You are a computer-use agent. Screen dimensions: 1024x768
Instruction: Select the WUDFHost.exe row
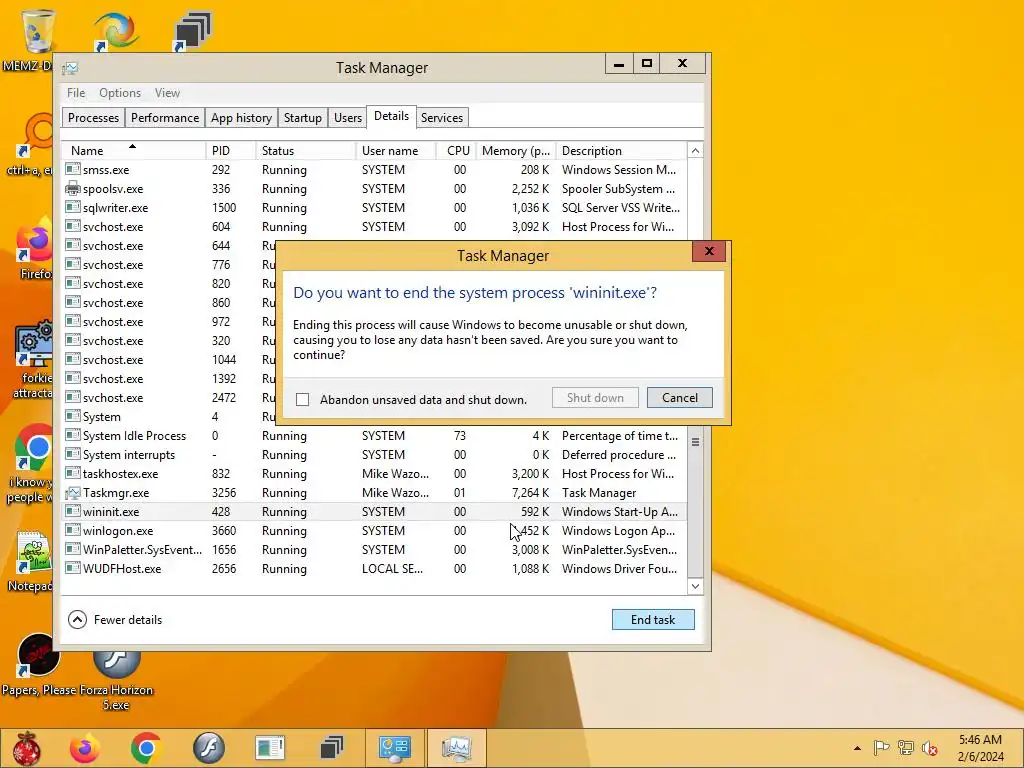pos(375,568)
